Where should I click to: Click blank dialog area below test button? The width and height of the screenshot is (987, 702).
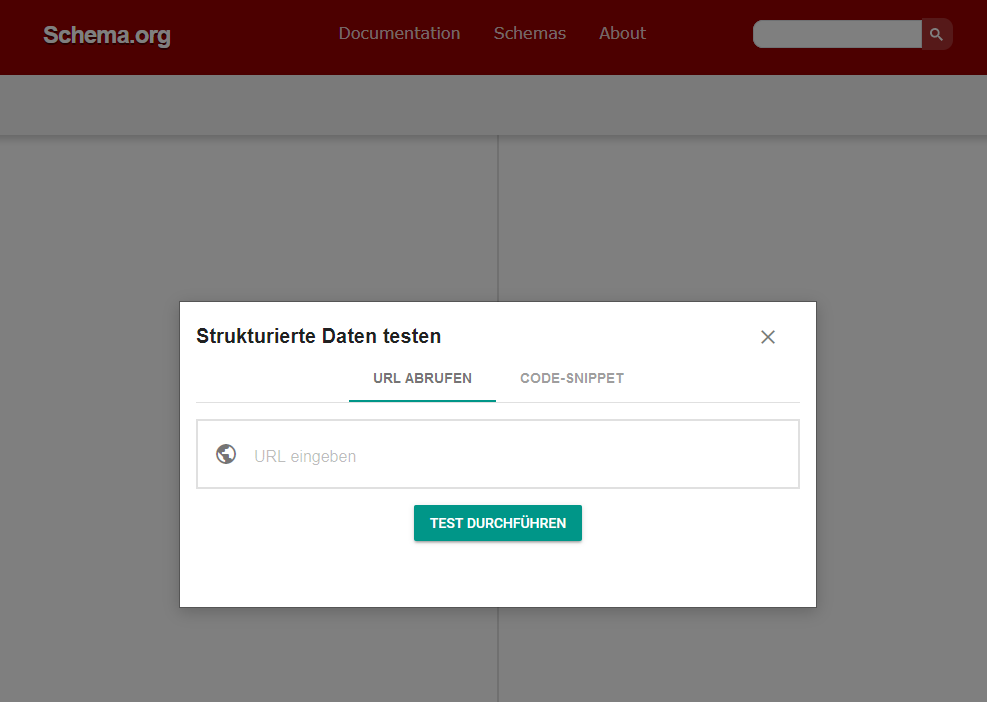point(498,575)
